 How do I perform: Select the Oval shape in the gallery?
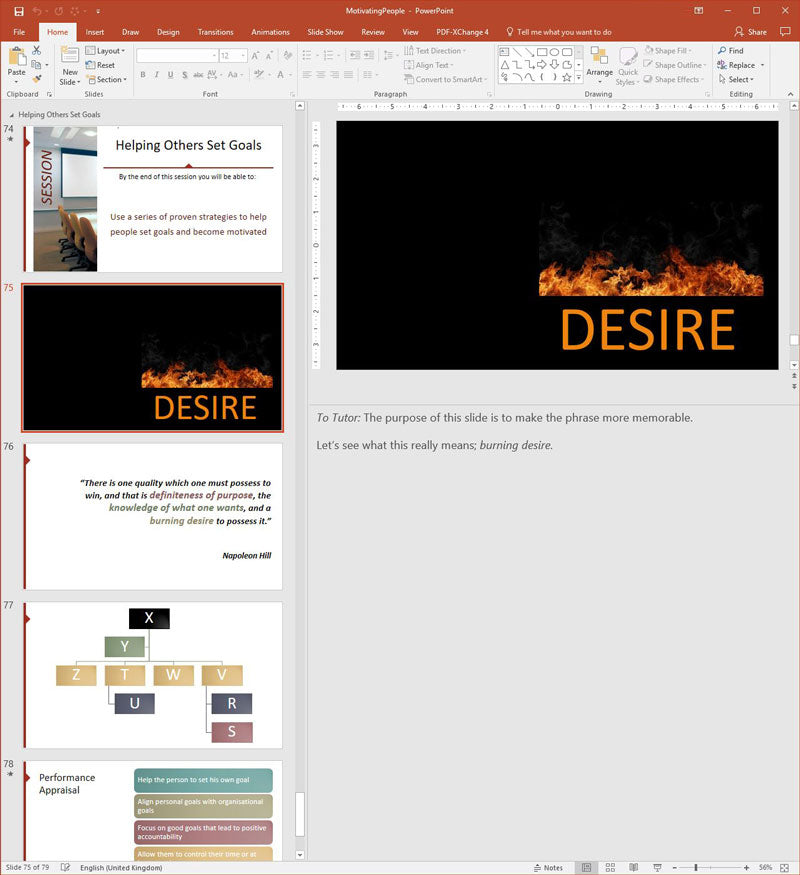554,52
